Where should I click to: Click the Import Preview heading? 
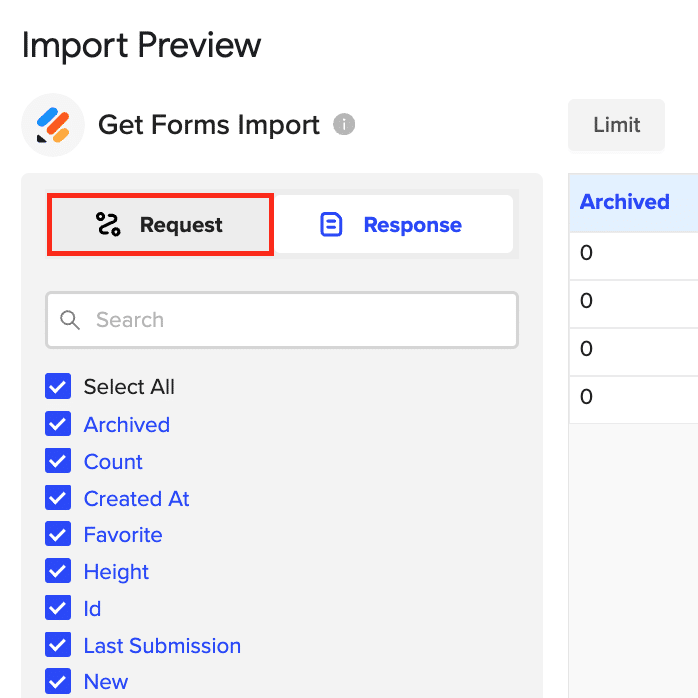pyautogui.click(x=142, y=45)
